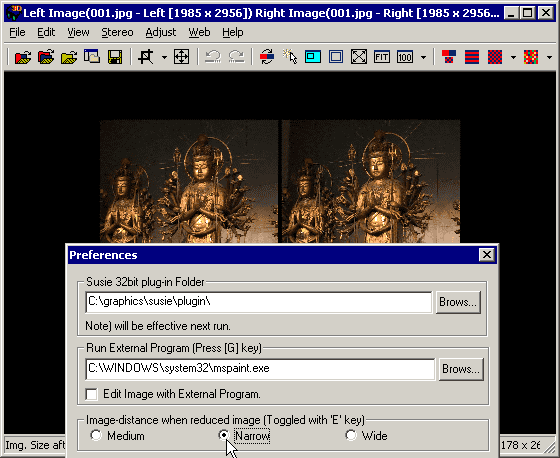The image size is (560, 458).
Task: Click the Swap Left/Right images icon
Action: [x=267, y=57]
